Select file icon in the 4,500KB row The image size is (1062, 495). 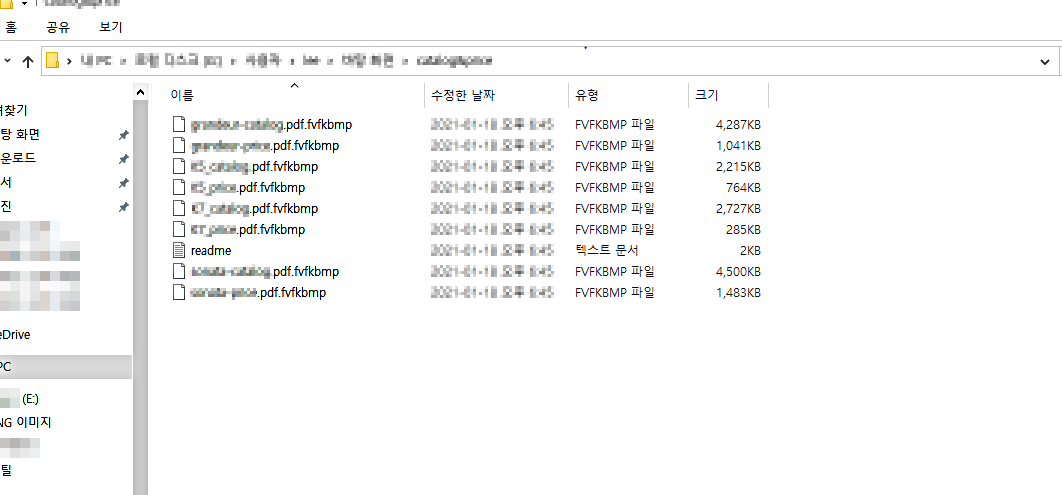pyautogui.click(x=179, y=272)
